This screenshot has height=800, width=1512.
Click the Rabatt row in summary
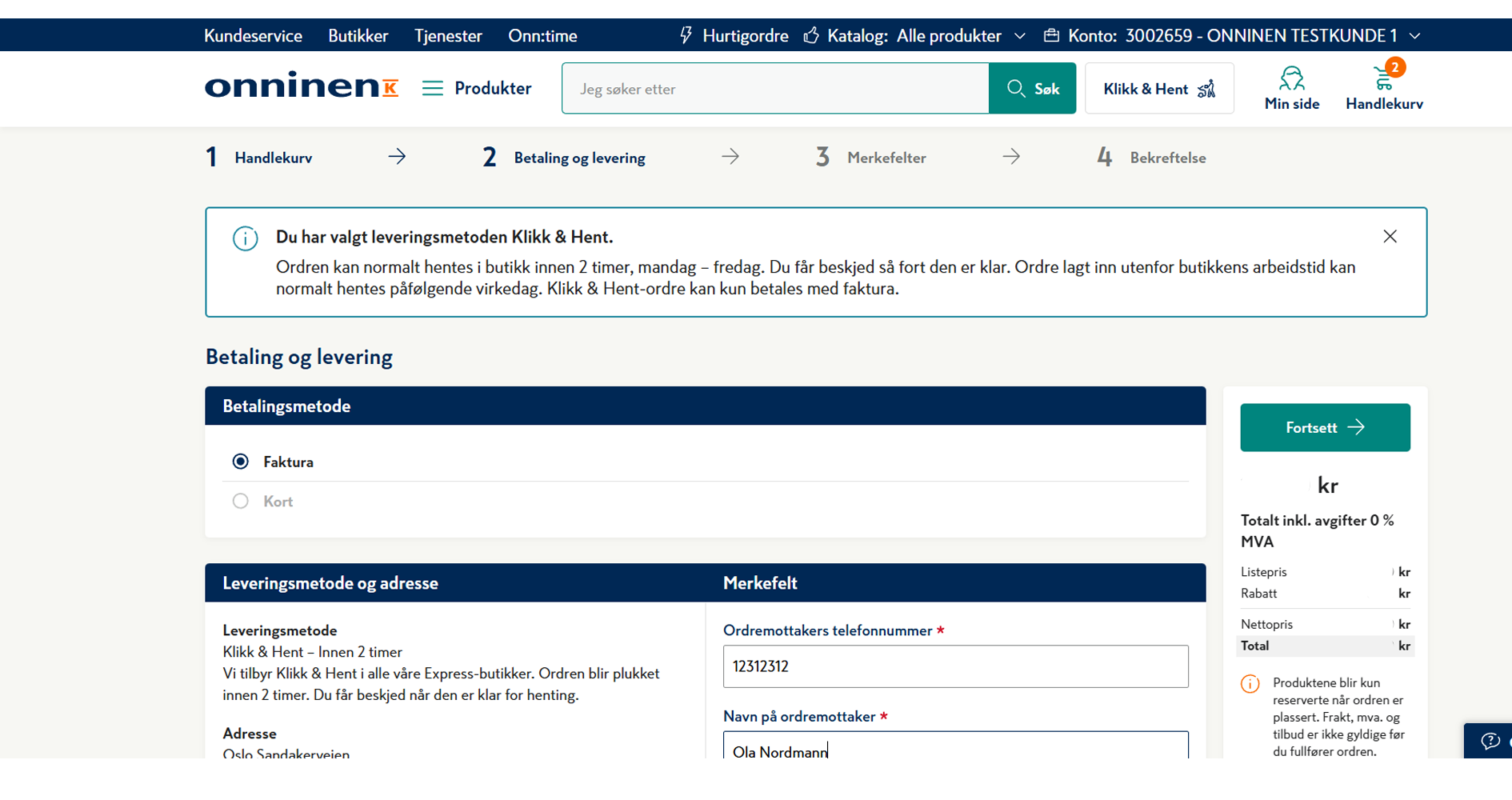click(1325, 594)
